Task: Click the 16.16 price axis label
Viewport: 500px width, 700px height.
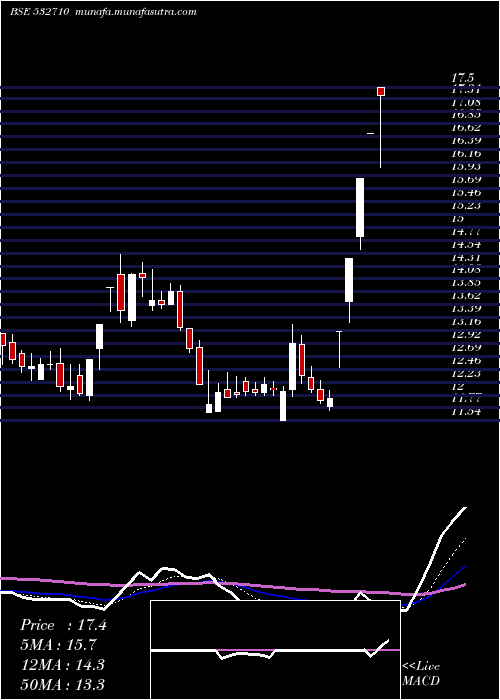Action: 466,154
